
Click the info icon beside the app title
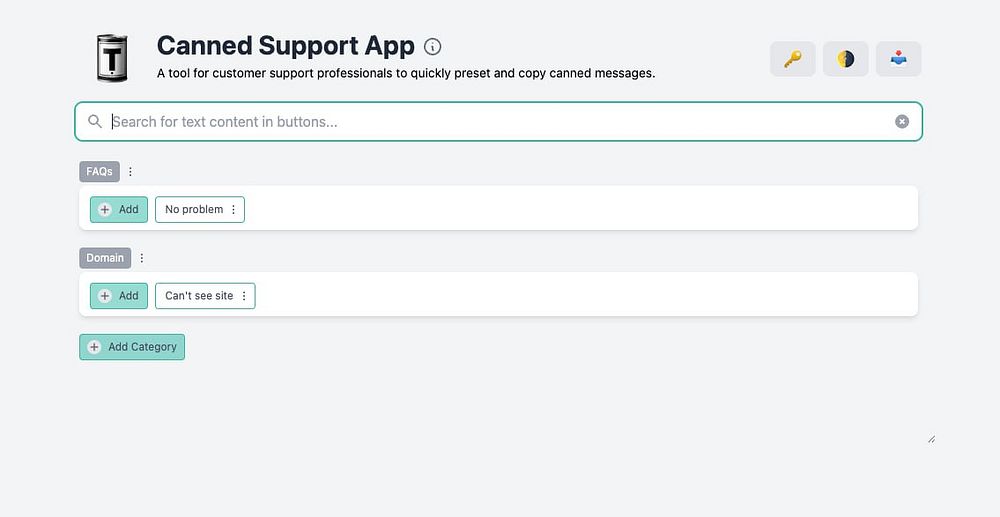pyautogui.click(x=433, y=47)
